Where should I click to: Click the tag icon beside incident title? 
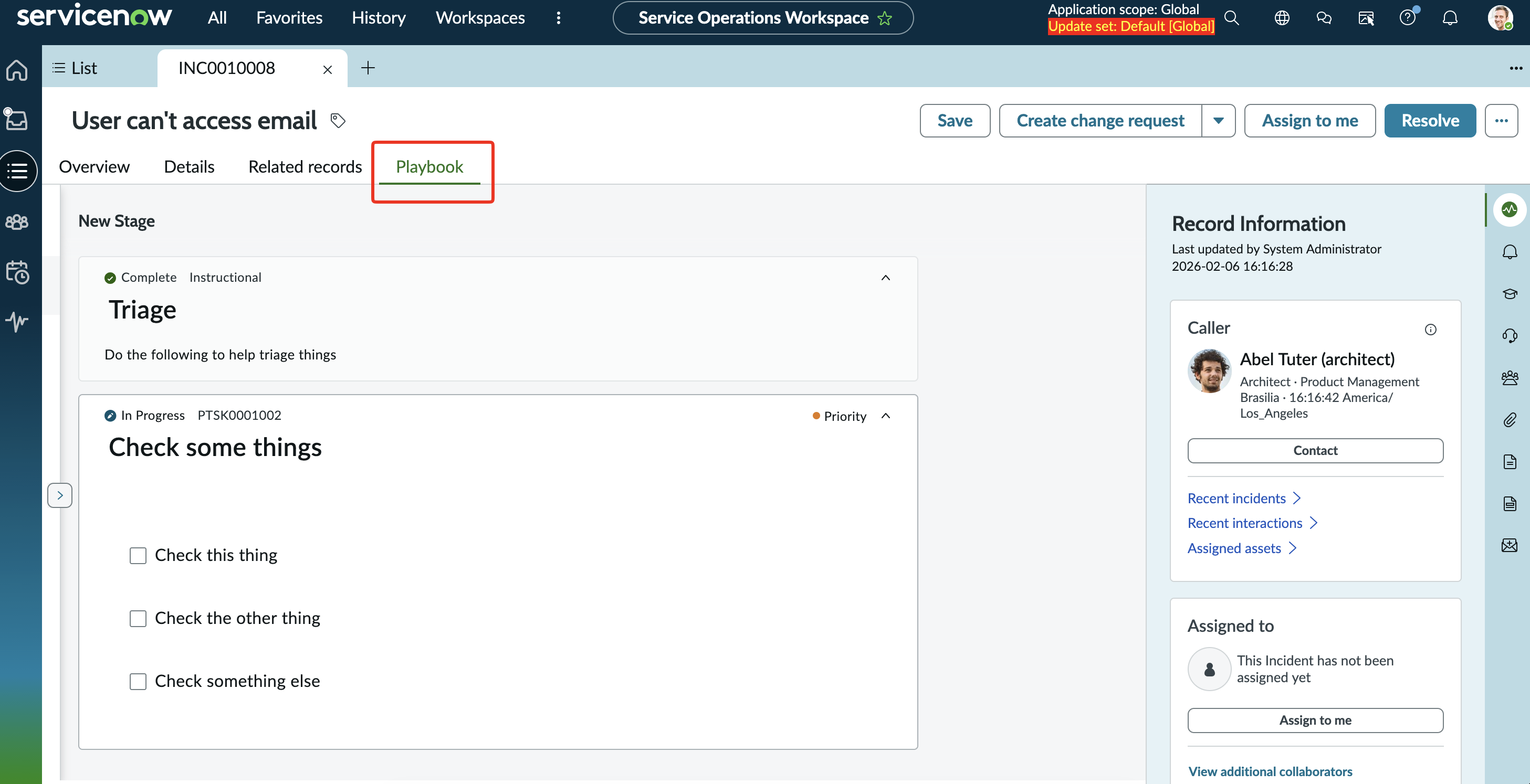click(338, 121)
